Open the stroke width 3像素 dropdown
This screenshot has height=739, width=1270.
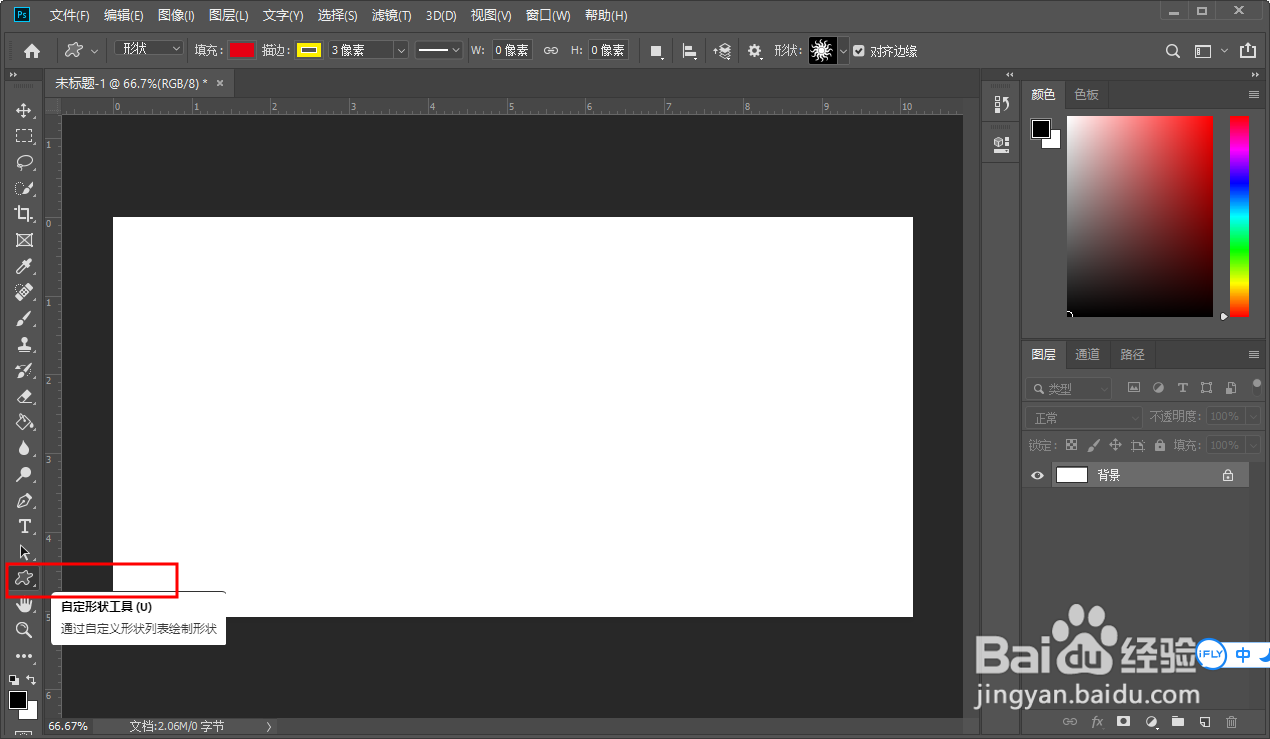tap(401, 50)
